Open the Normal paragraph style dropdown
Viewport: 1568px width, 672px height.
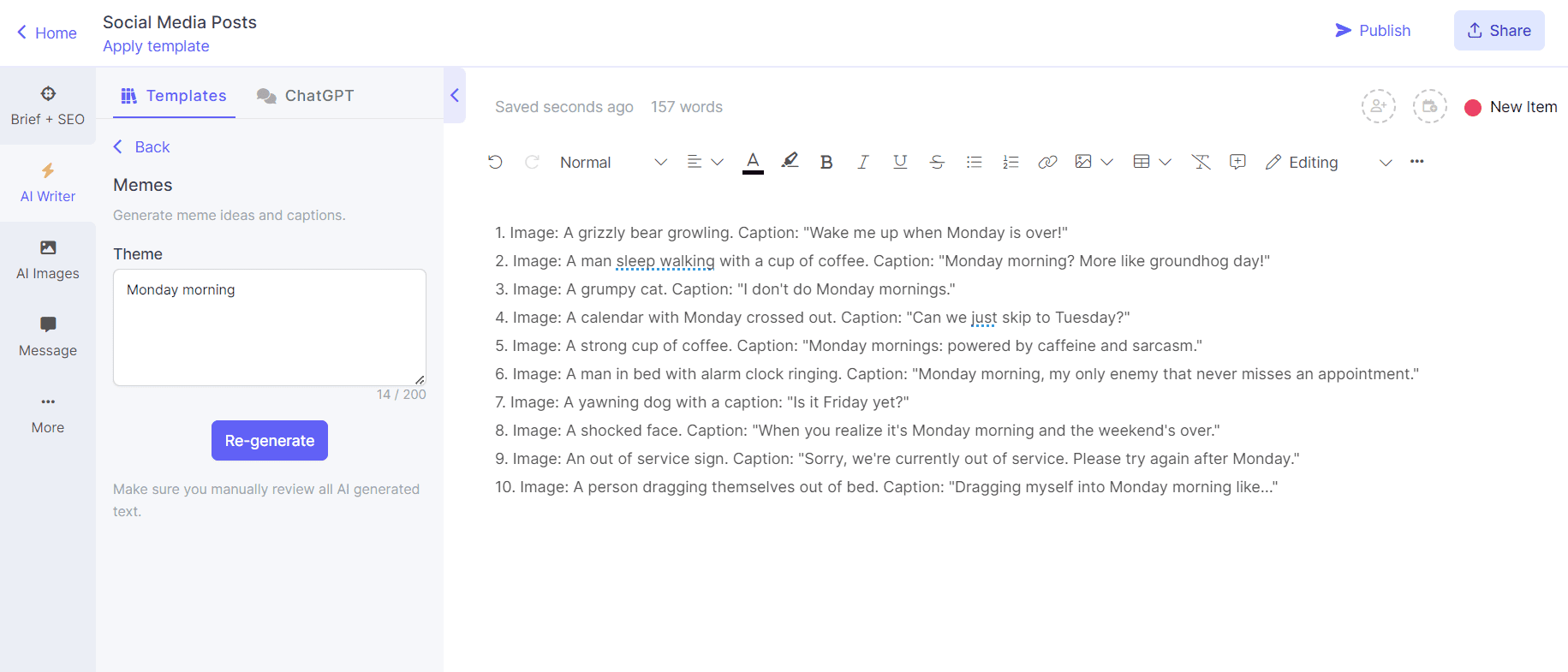[613, 162]
